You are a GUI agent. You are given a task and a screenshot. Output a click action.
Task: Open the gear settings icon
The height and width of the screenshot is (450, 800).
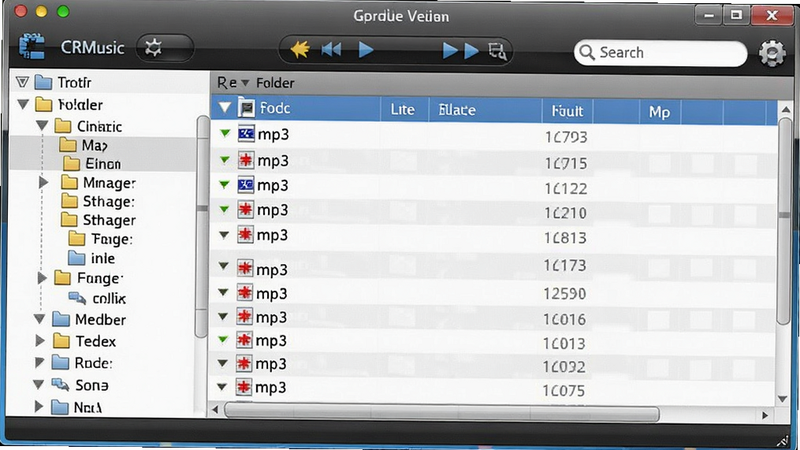point(772,53)
